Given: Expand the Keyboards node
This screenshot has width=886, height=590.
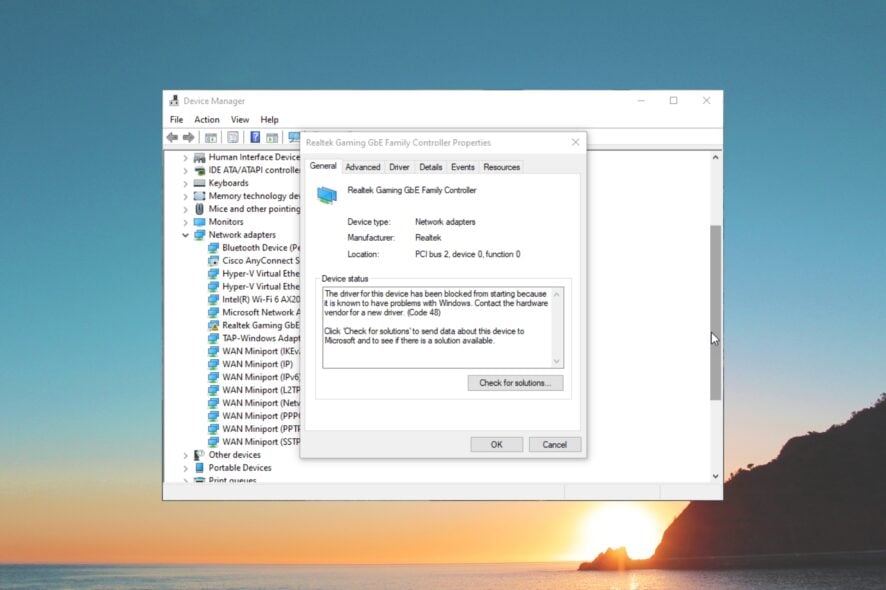Looking at the screenshot, I should 185,184.
